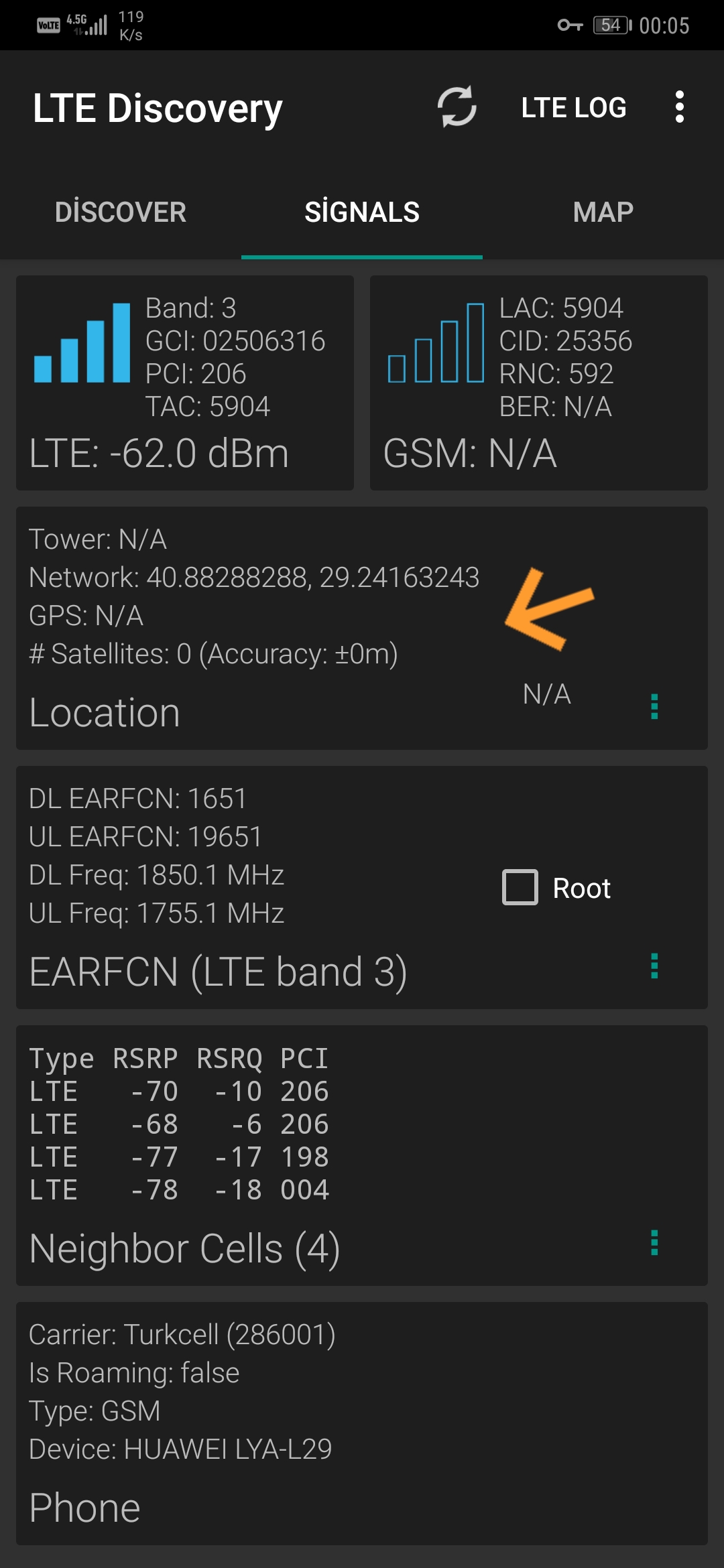Open EARFCN card green dots menu
724x1568 pixels.
[654, 966]
